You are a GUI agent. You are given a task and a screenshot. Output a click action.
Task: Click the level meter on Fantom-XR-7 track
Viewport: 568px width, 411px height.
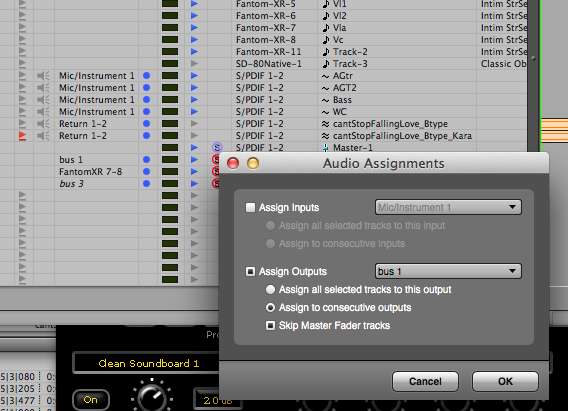[x=170, y=28]
